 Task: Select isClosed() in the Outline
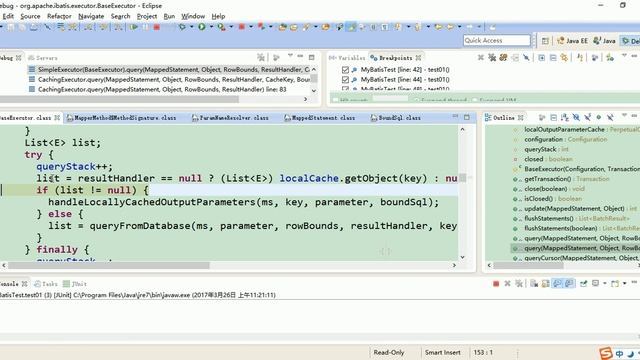[547, 199]
